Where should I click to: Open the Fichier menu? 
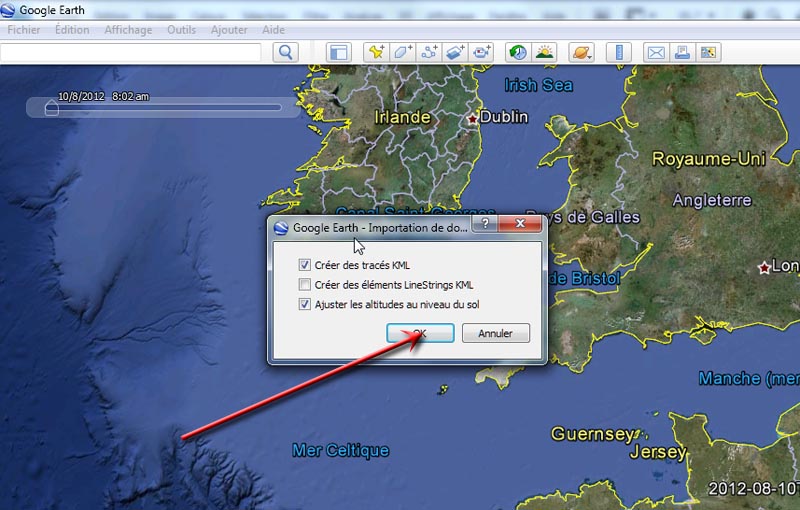pyautogui.click(x=23, y=30)
